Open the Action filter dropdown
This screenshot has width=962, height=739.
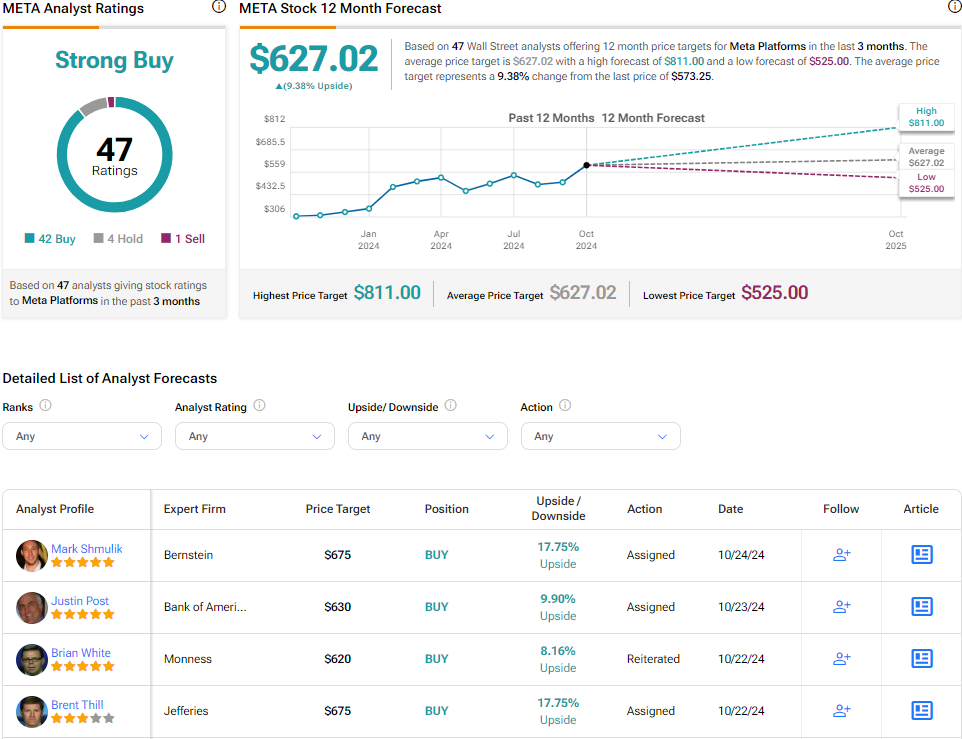pos(601,436)
